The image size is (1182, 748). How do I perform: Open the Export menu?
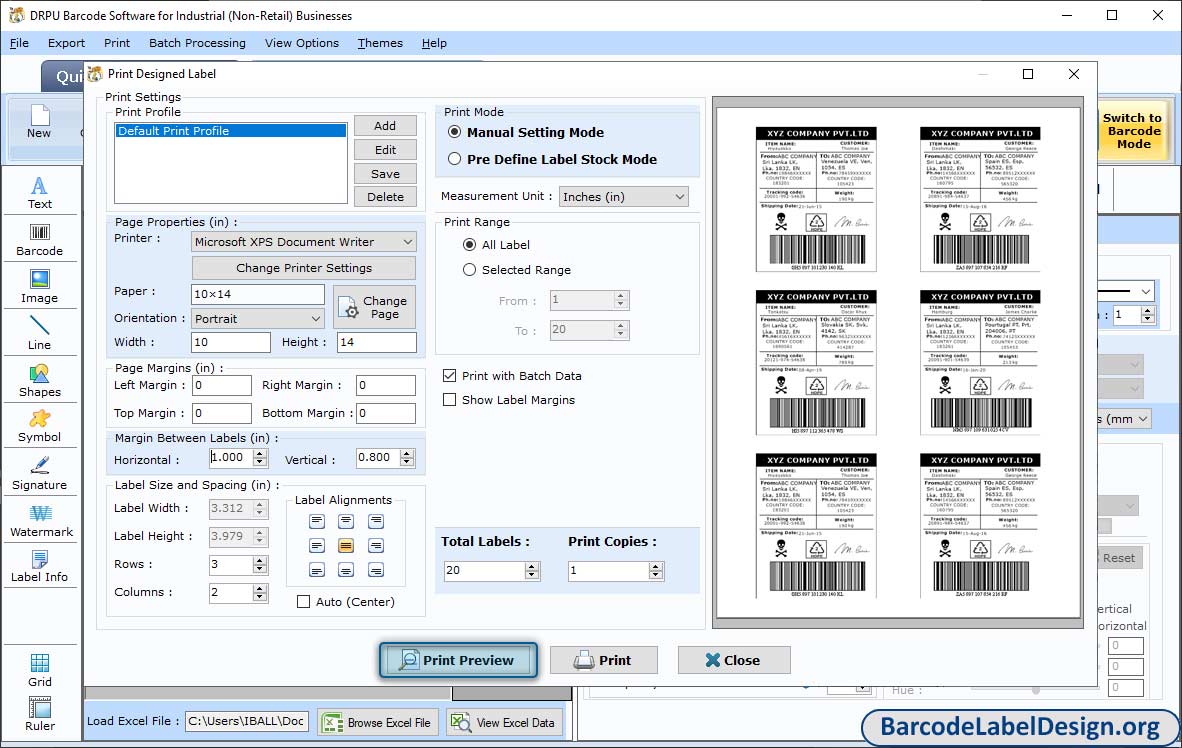click(66, 43)
